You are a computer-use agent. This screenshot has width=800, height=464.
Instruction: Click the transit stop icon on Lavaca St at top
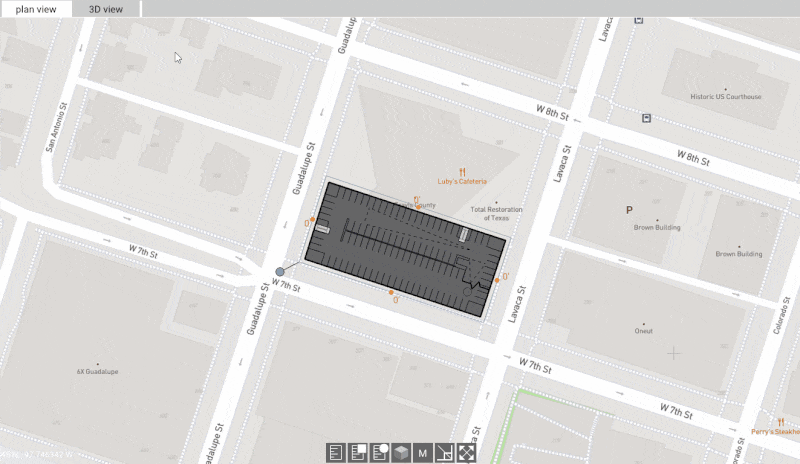pyautogui.click(x=638, y=20)
